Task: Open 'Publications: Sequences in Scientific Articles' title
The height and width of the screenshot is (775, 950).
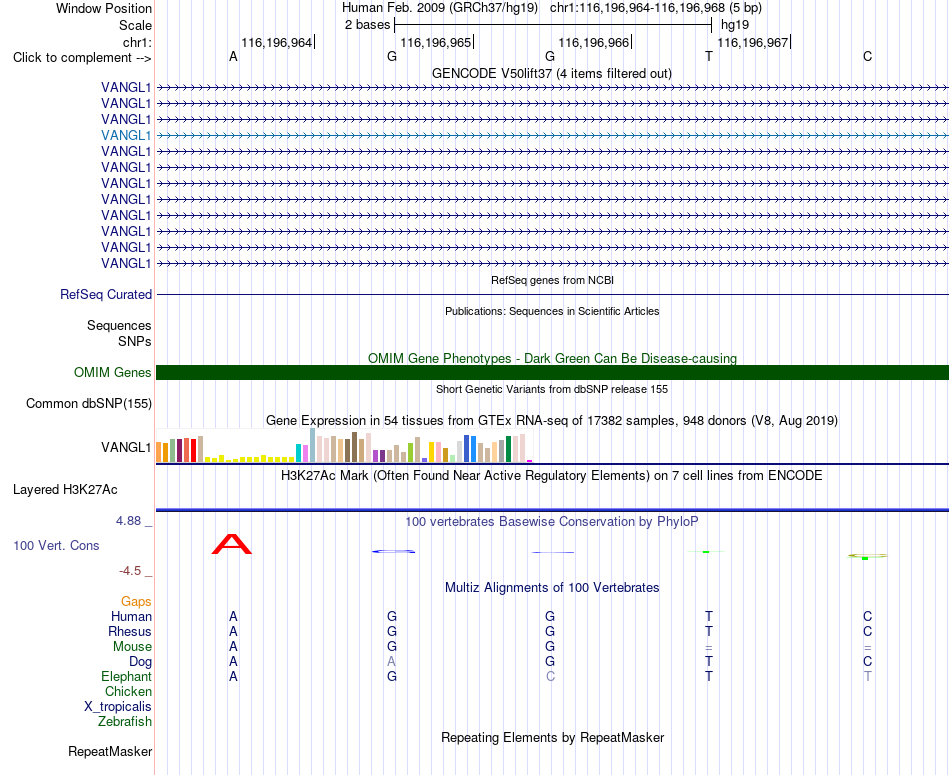Action: click(x=552, y=311)
